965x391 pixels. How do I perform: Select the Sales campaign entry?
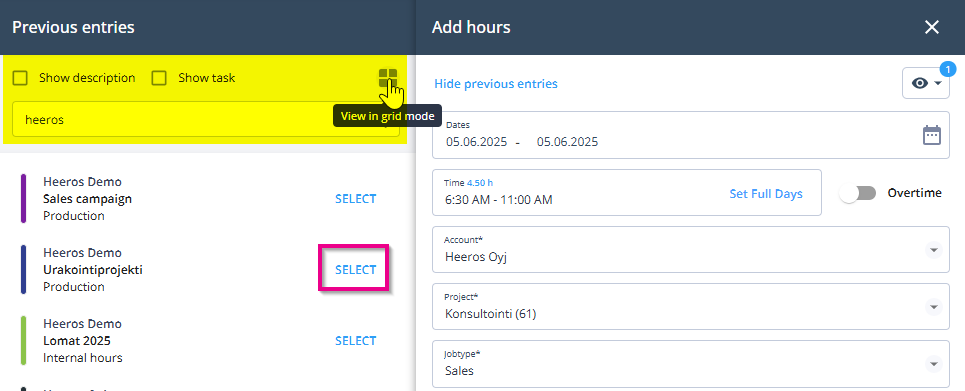356,199
